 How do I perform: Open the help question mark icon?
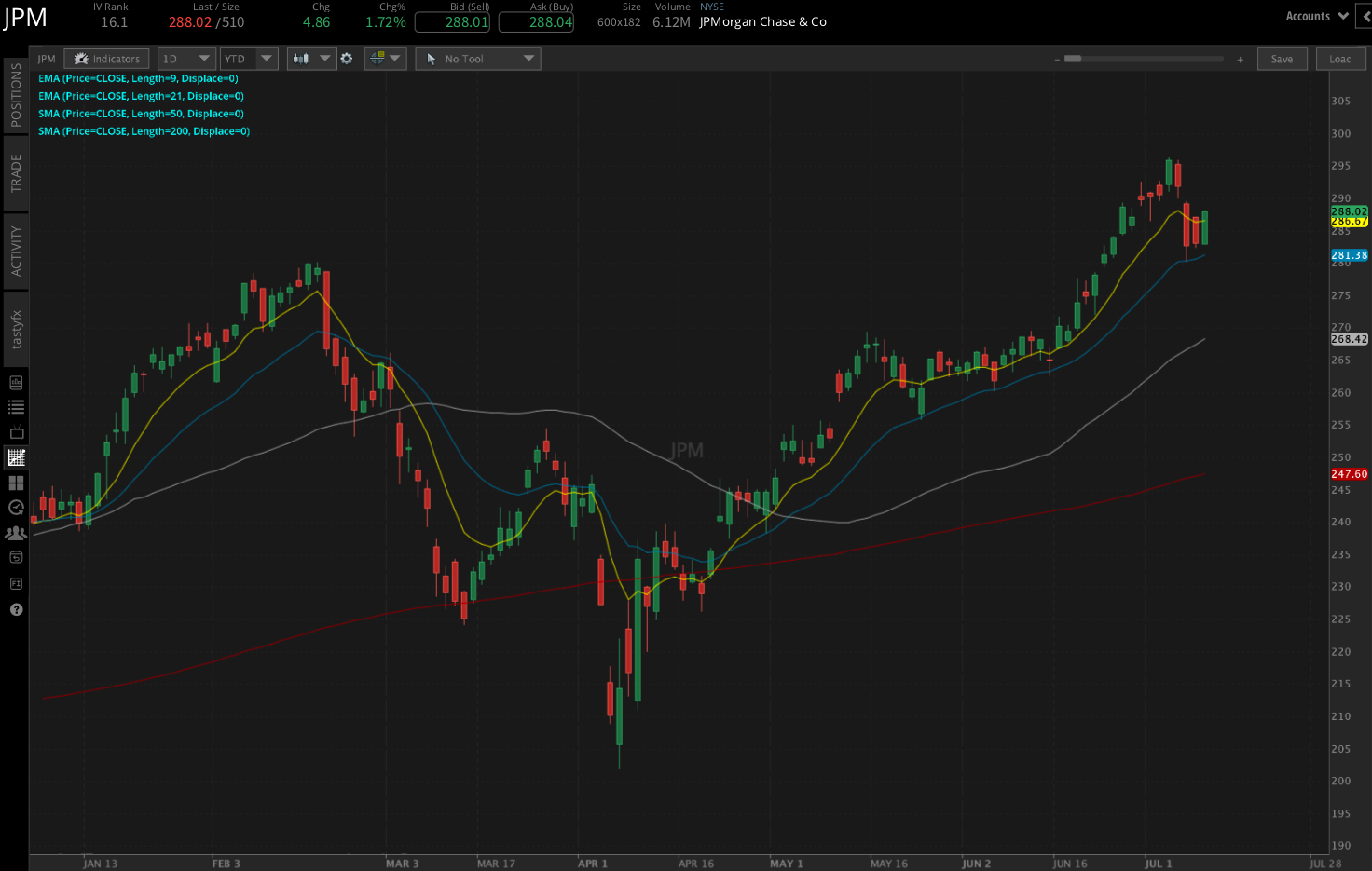pos(16,609)
